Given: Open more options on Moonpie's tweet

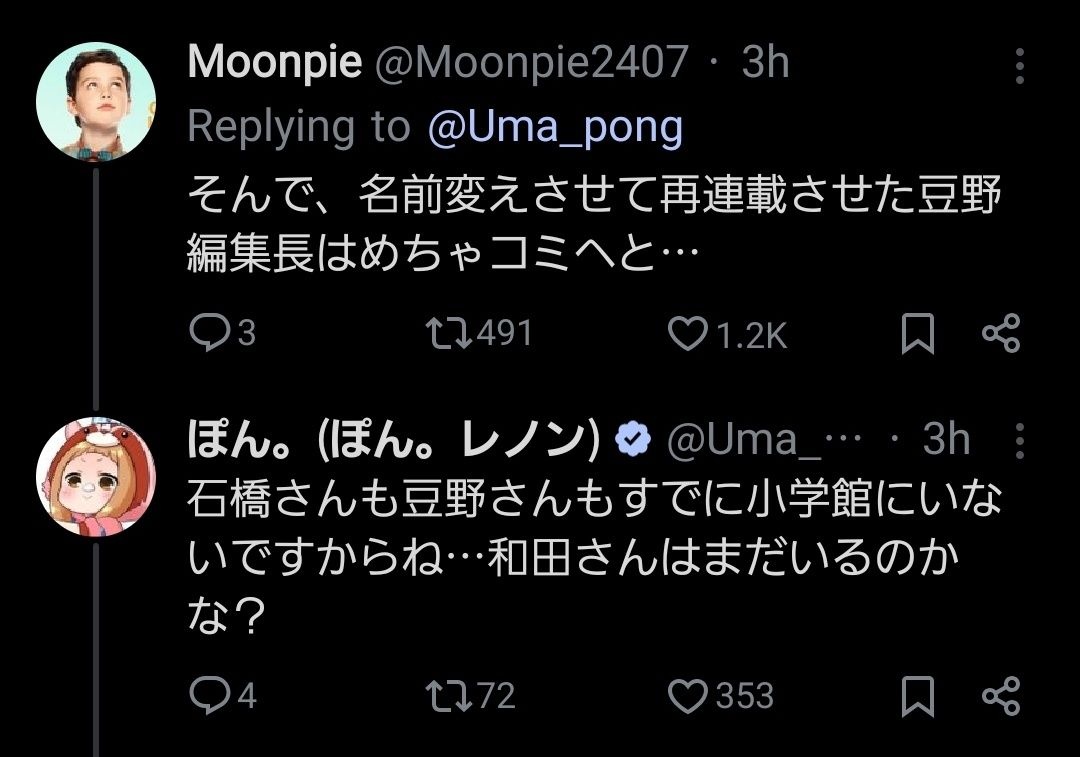Looking at the screenshot, I should (1019, 65).
